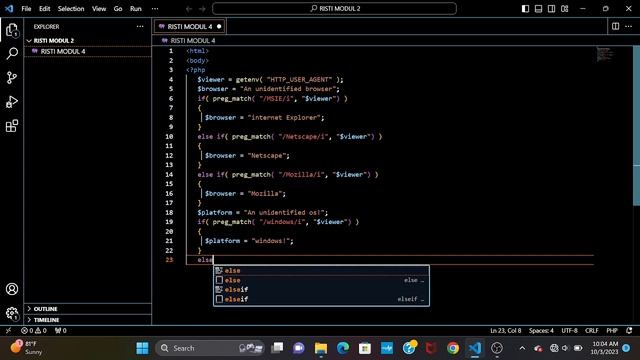This screenshot has width=640, height=360.
Task: Go forward using the navigation arrow
Action: click(x=202, y=9)
